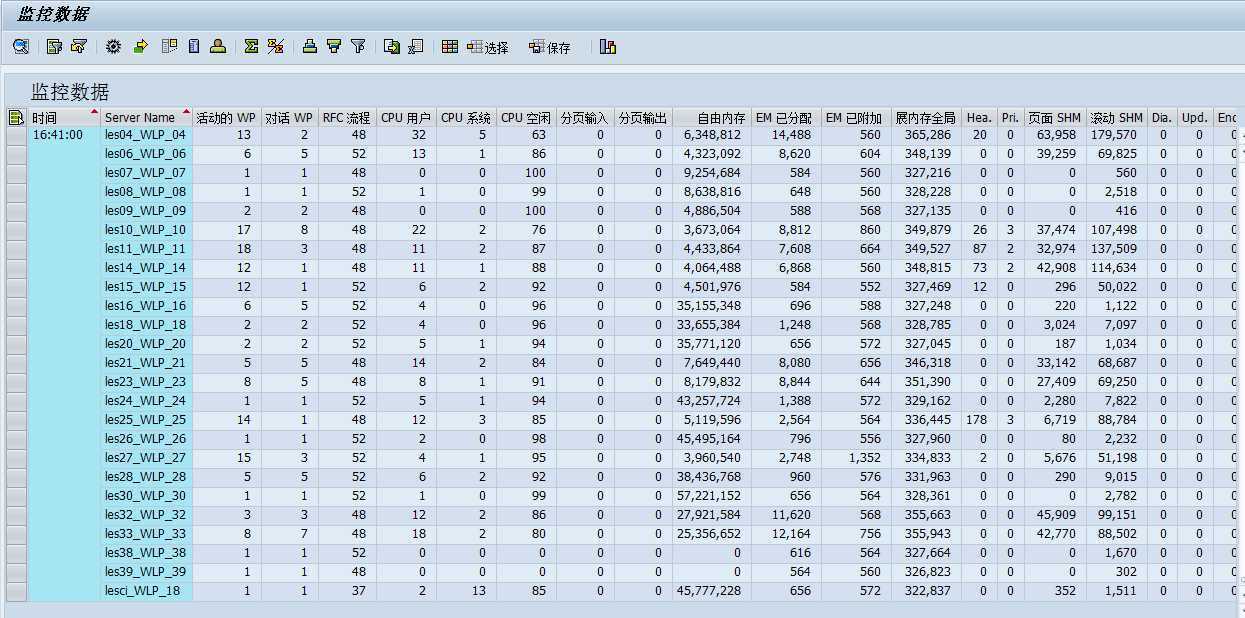The image size is (1245, 618).
Task: Click page SHM value 63,958
Action: tap(1056, 135)
